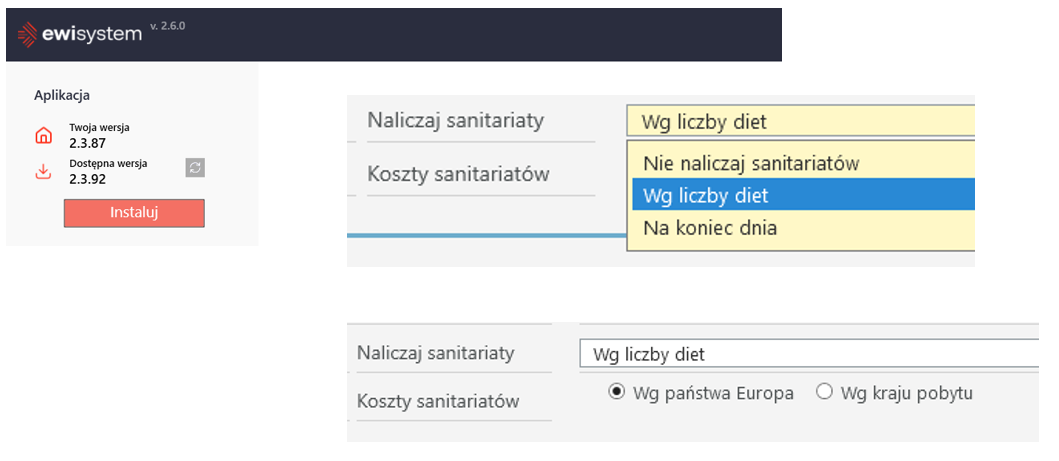The image size is (1059, 461).
Task: Click Koszty sanitariatów label left of option list
Action: (458, 174)
